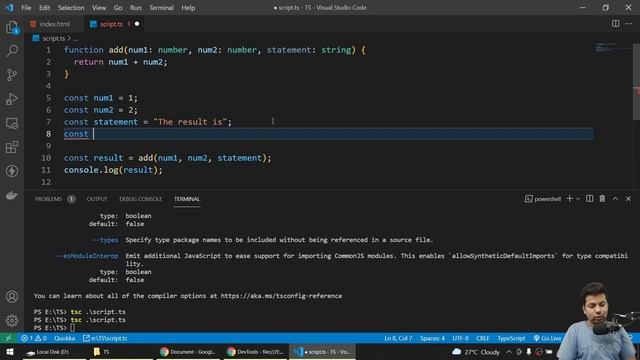This screenshot has width=640, height=360.
Task: Open the File menu
Action: click(26, 8)
